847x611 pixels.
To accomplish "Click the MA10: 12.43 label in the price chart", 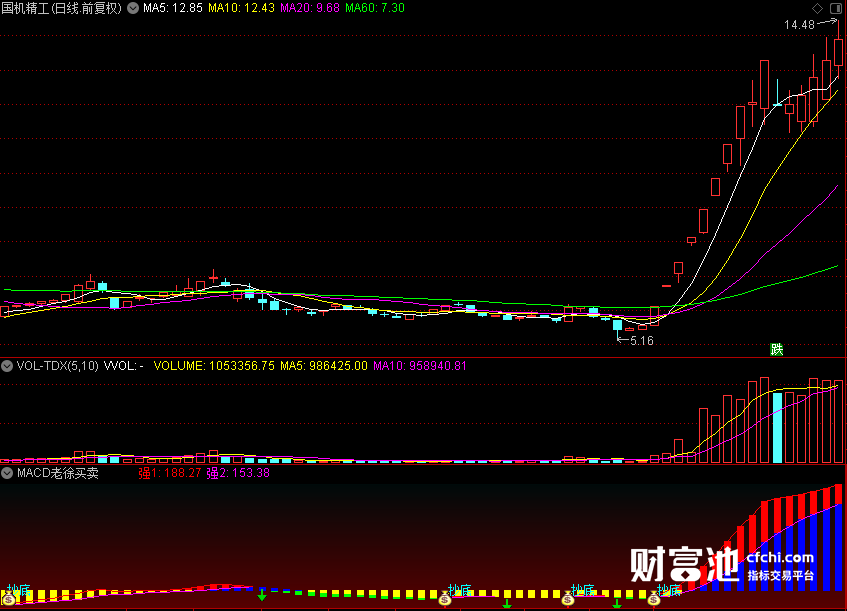I will tap(241, 8).
